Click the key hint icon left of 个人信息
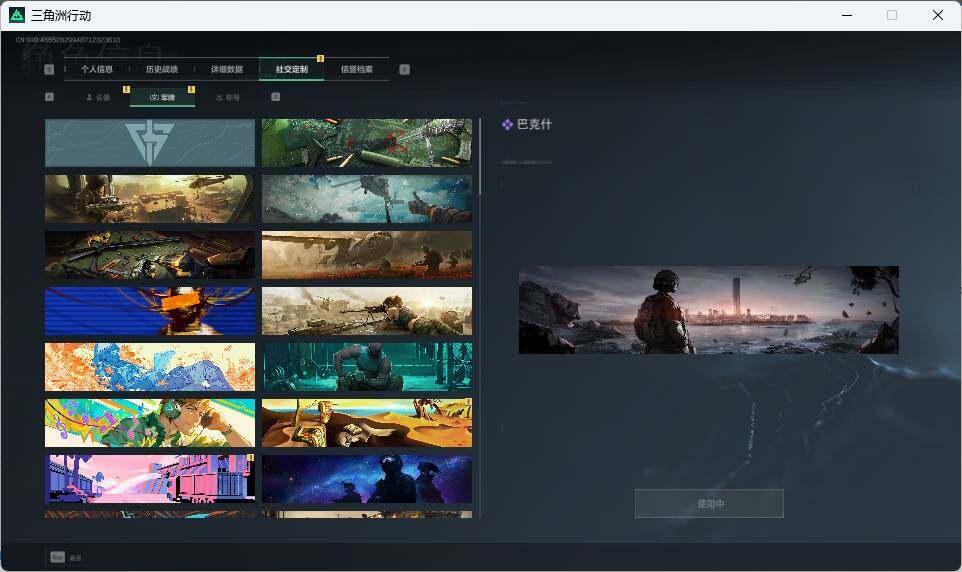 click(50, 69)
